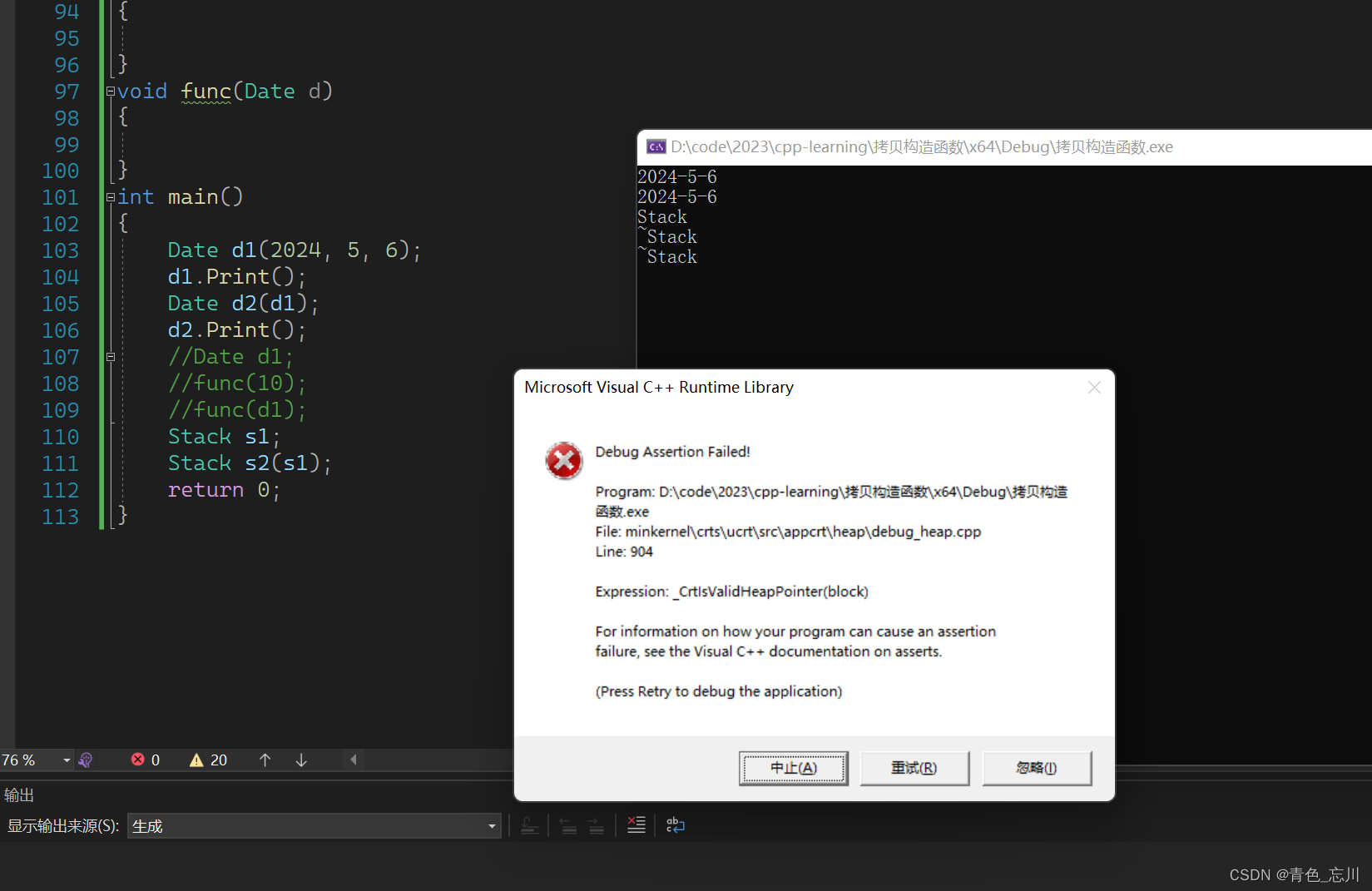1372x891 pixels.
Task: Click the last ~Stack console output
Action: click(667, 256)
